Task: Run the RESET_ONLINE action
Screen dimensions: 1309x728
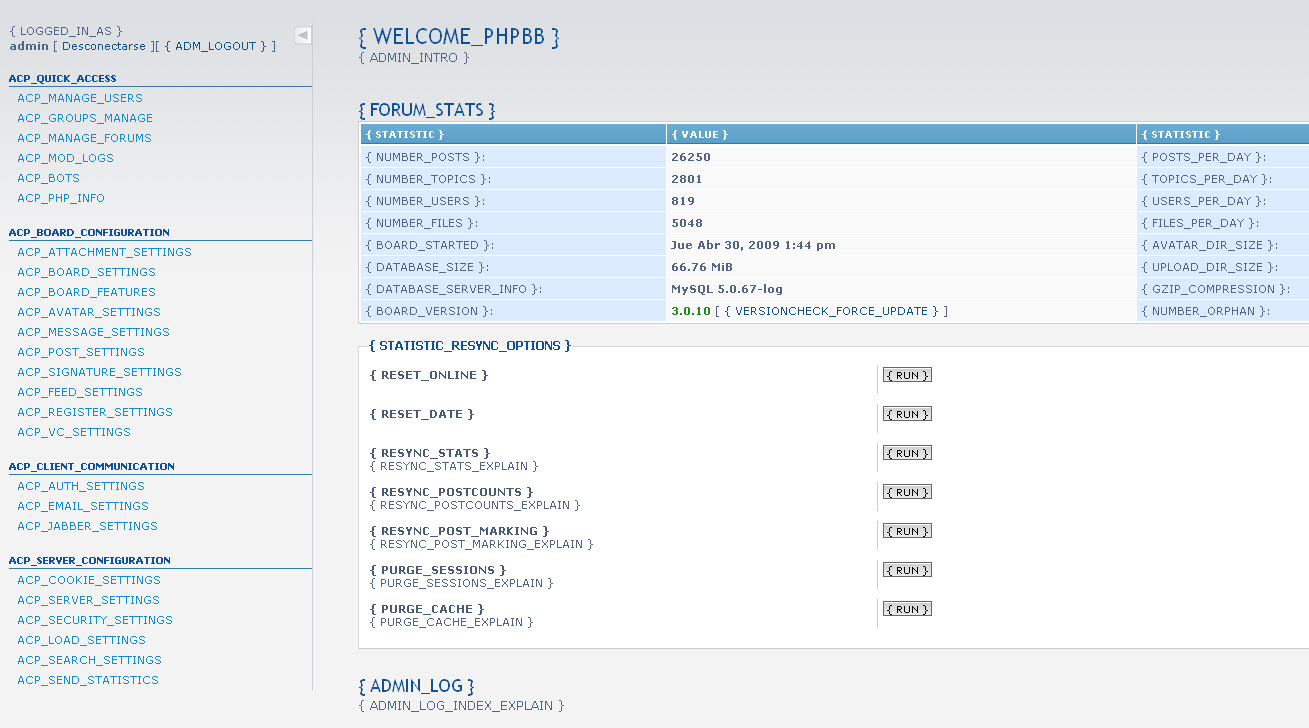Action: point(907,375)
